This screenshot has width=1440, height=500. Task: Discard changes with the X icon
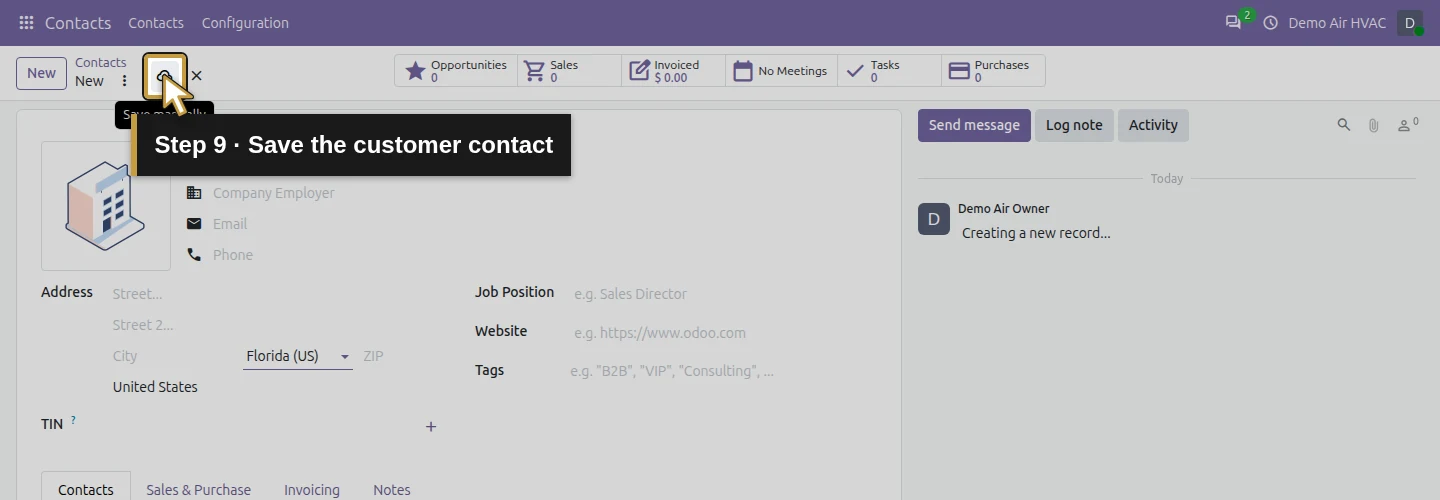tap(196, 76)
